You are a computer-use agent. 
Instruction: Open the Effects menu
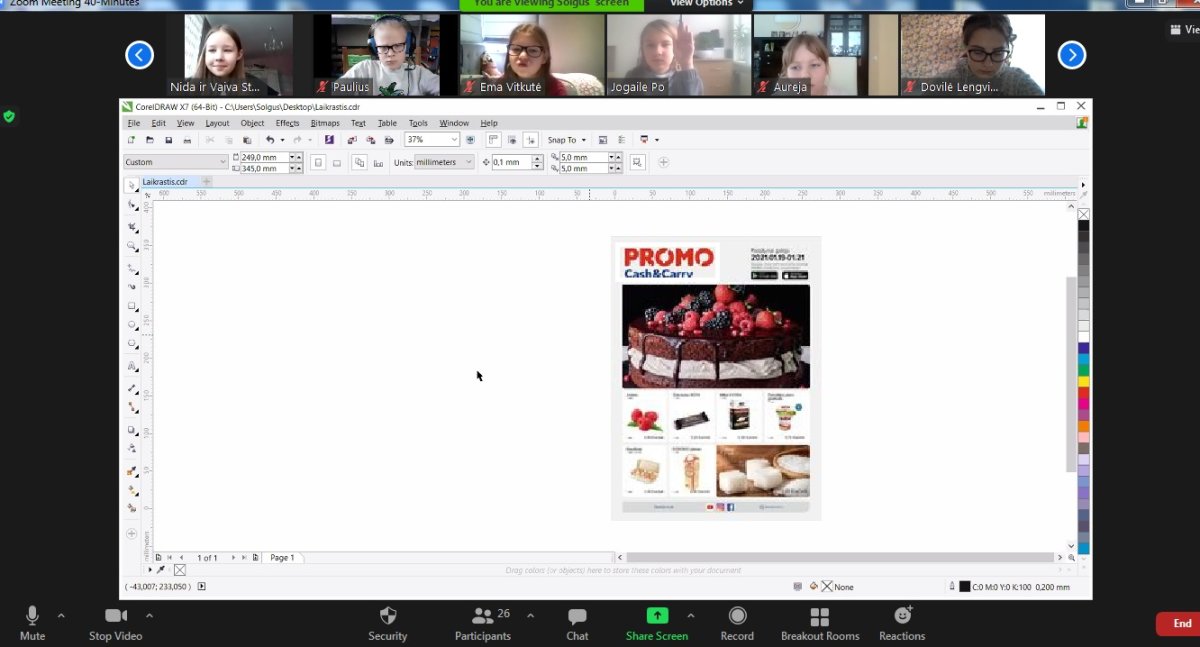(x=287, y=123)
